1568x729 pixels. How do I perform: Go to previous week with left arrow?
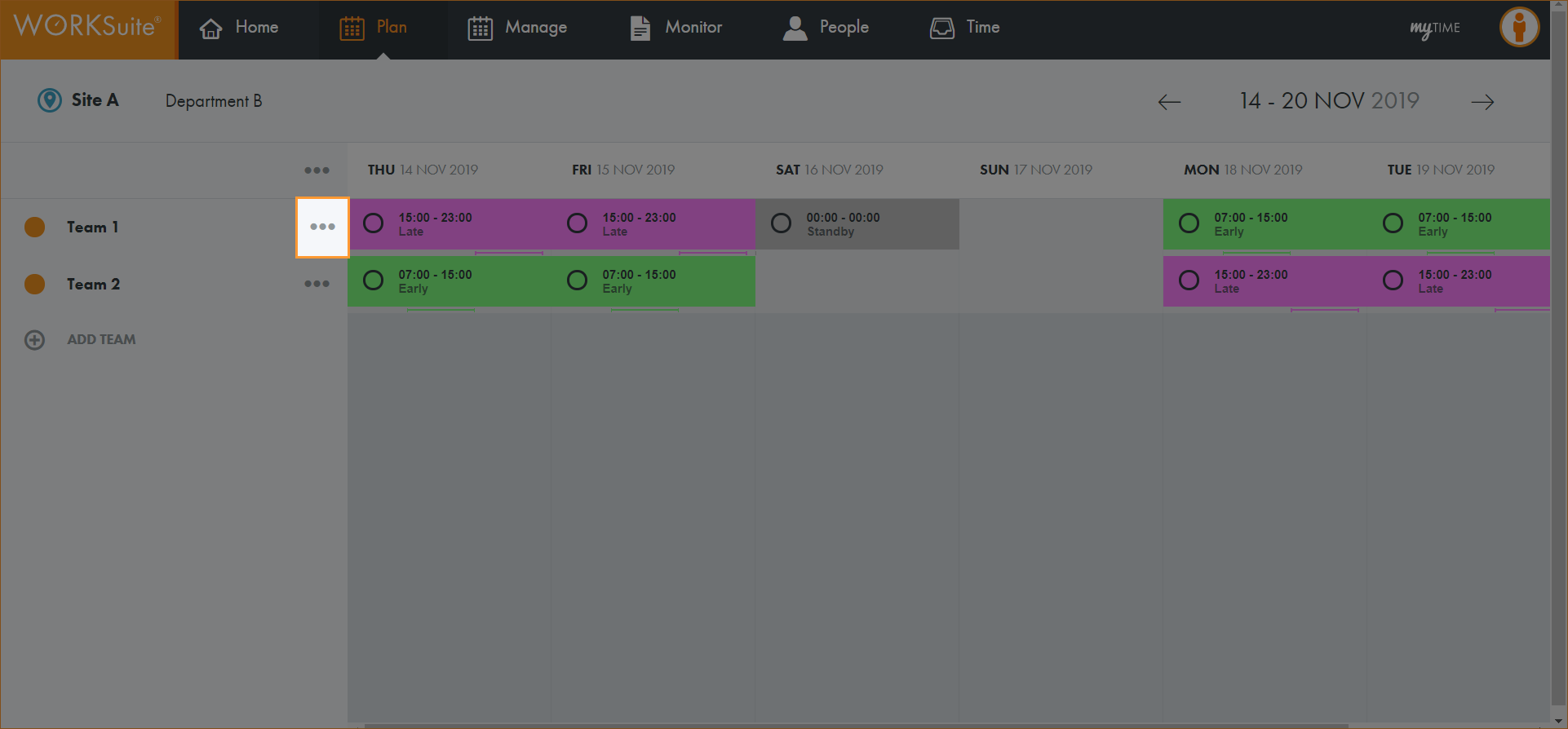tap(1169, 102)
